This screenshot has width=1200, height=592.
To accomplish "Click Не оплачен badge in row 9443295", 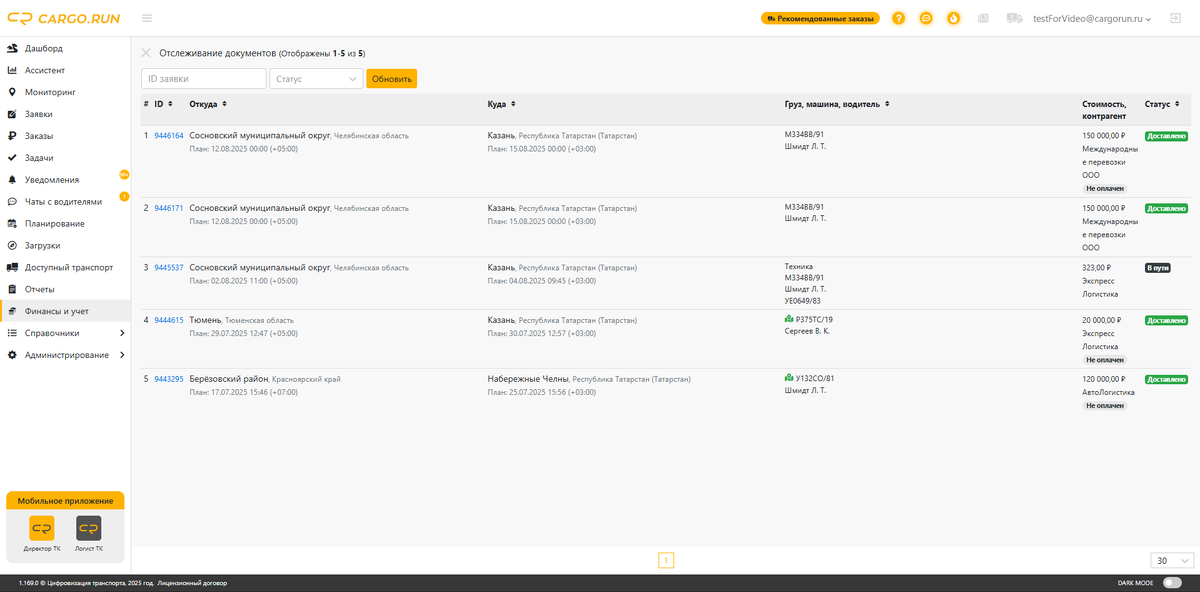I will (x=1105, y=406).
